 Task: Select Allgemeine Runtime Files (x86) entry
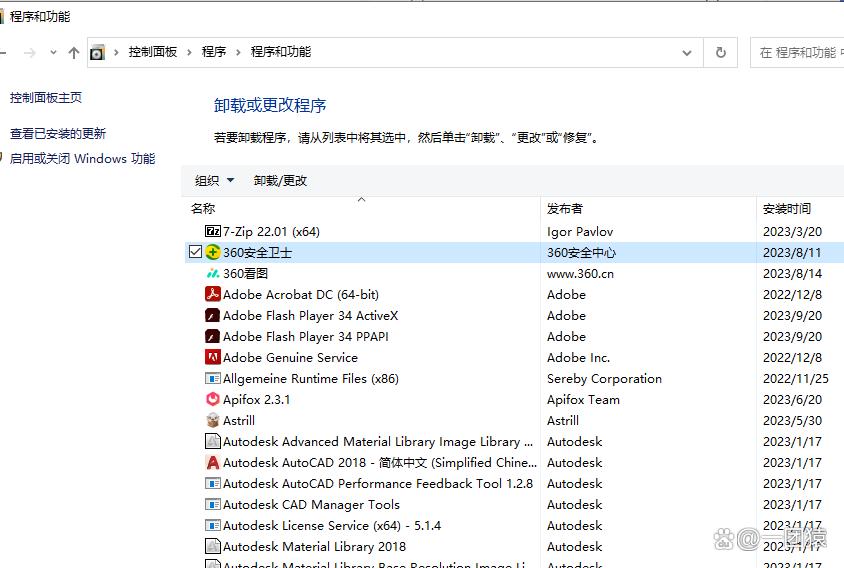pyautogui.click(x=311, y=378)
